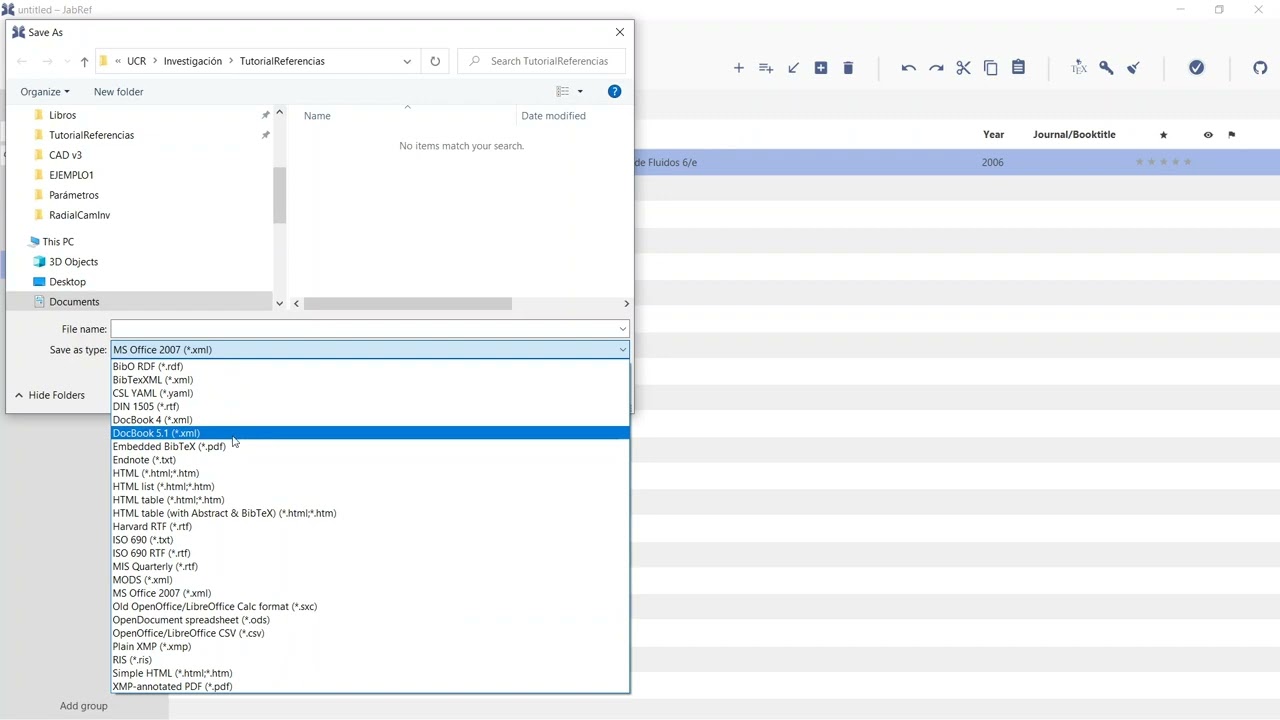Click the New folder button
This screenshot has height=720, width=1280.
118,92
